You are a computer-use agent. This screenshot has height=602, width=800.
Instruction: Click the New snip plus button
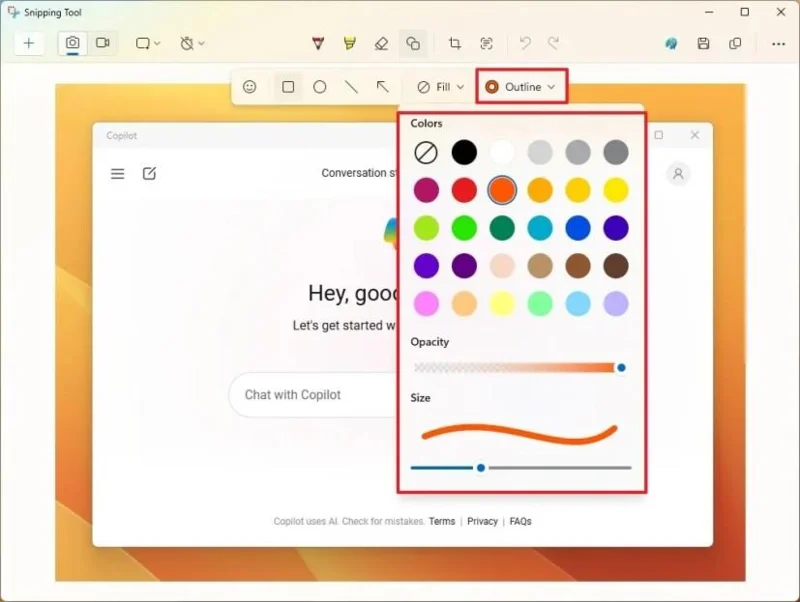tap(29, 43)
